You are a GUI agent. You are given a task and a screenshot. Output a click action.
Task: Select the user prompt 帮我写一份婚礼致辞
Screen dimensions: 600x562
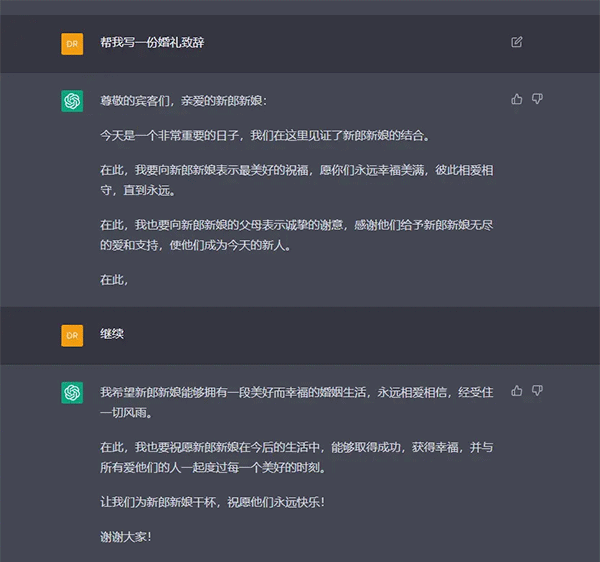point(152,42)
